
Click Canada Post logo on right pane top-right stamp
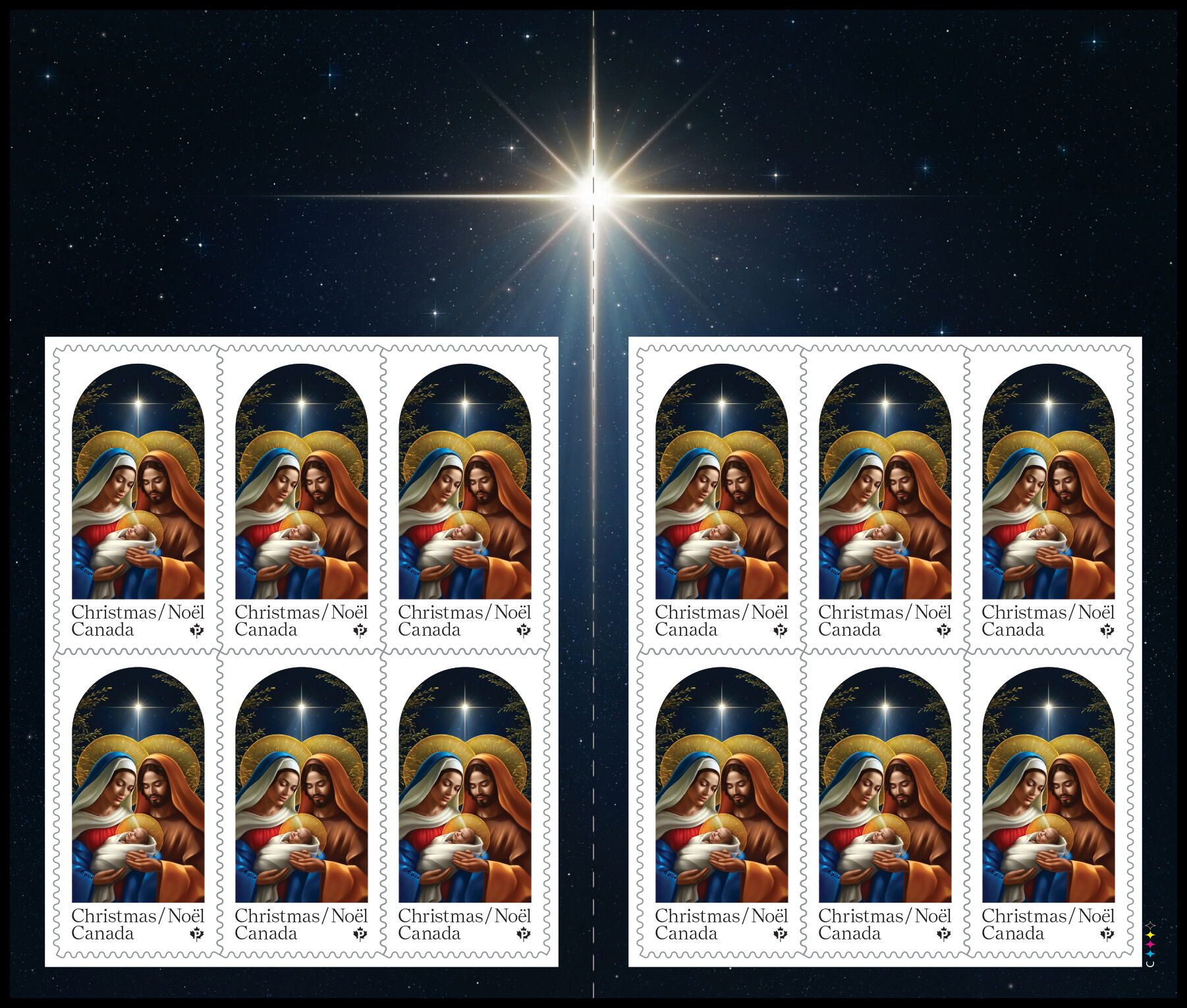click(x=1107, y=630)
